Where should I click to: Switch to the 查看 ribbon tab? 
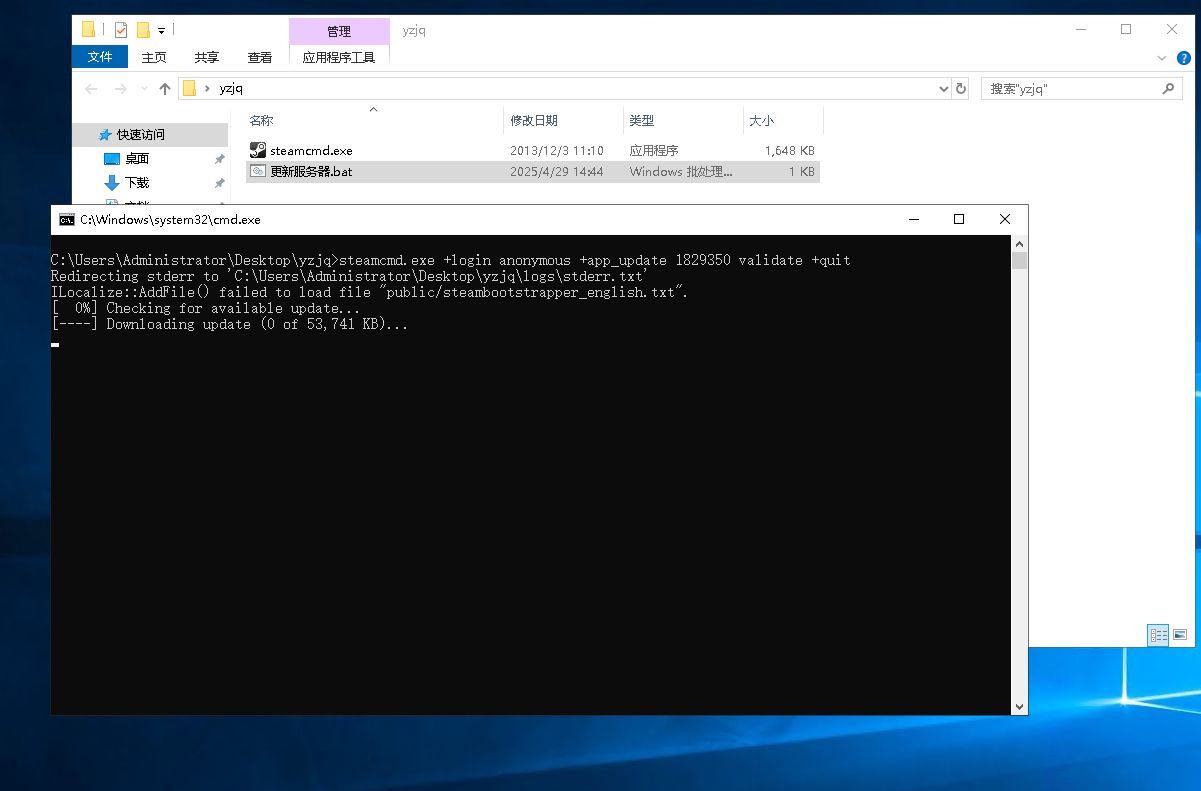[x=260, y=57]
